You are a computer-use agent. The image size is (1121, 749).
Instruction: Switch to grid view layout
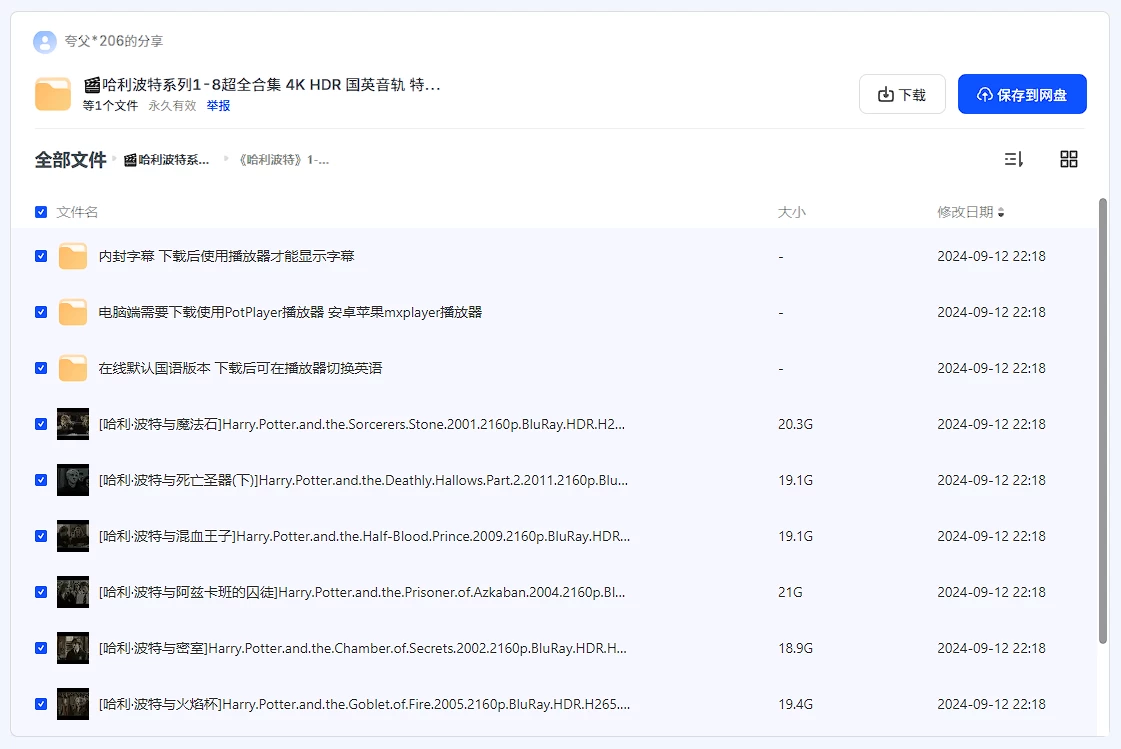click(x=1068, y=159)
